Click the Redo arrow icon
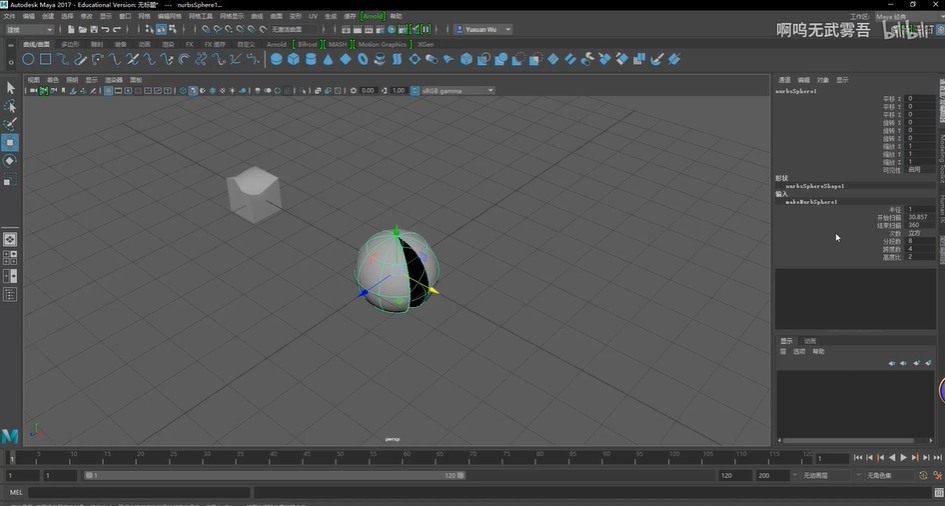This screenshot has height=506, width=945. click(x=117, y=29)
